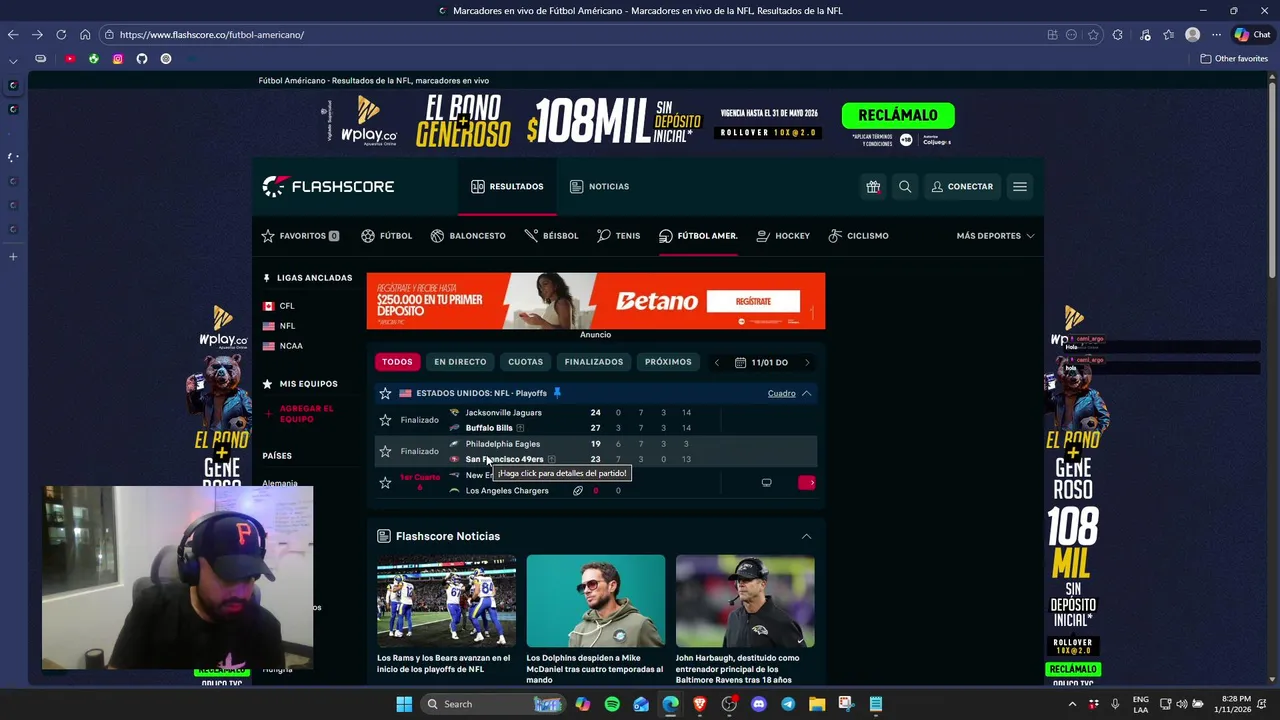This screenshot has width=1280, height=720.
Task: Open the NCAA pinned league
Action: coord(291,346)
